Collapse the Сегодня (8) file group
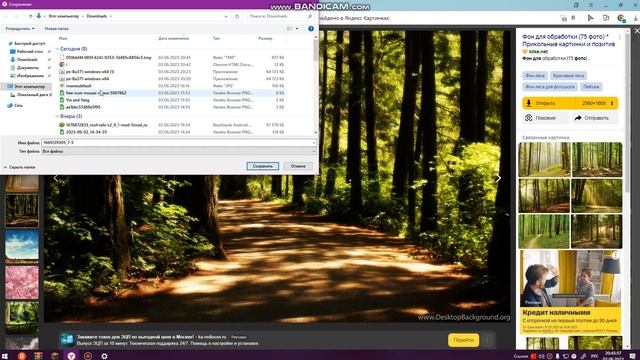The image size is (640, 360). tap(57, 49)
